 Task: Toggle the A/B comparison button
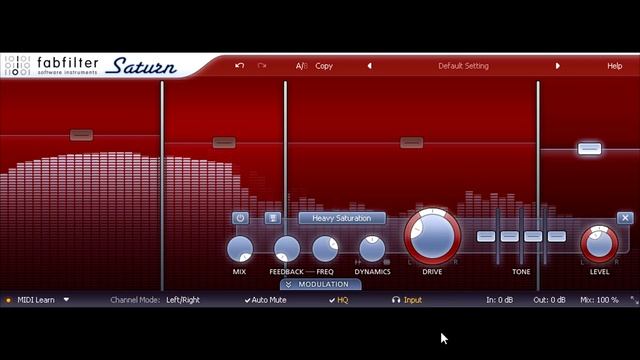point(301,66)
